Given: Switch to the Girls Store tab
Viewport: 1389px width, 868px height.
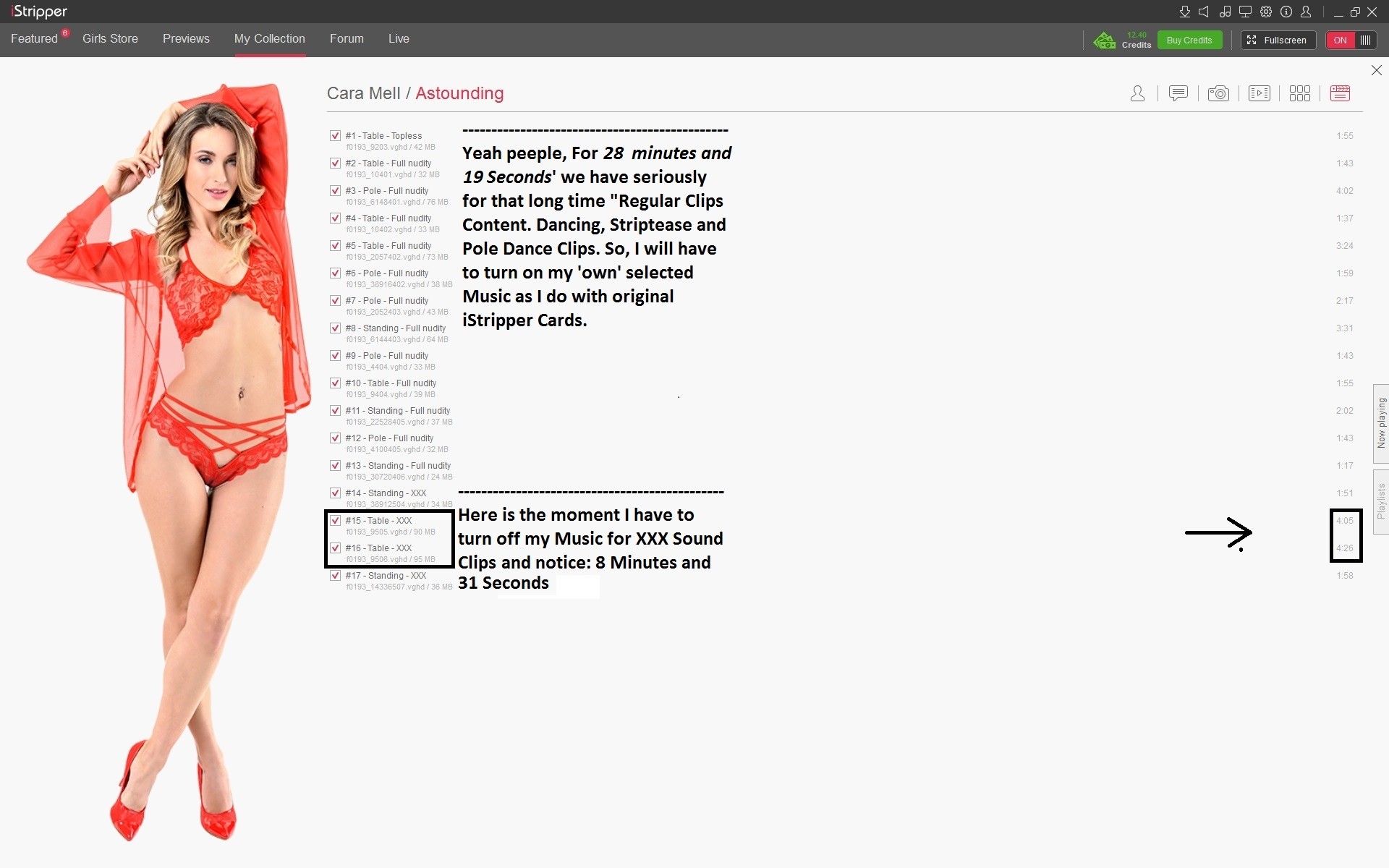Looking at the screenshot, I should [110, 38].
